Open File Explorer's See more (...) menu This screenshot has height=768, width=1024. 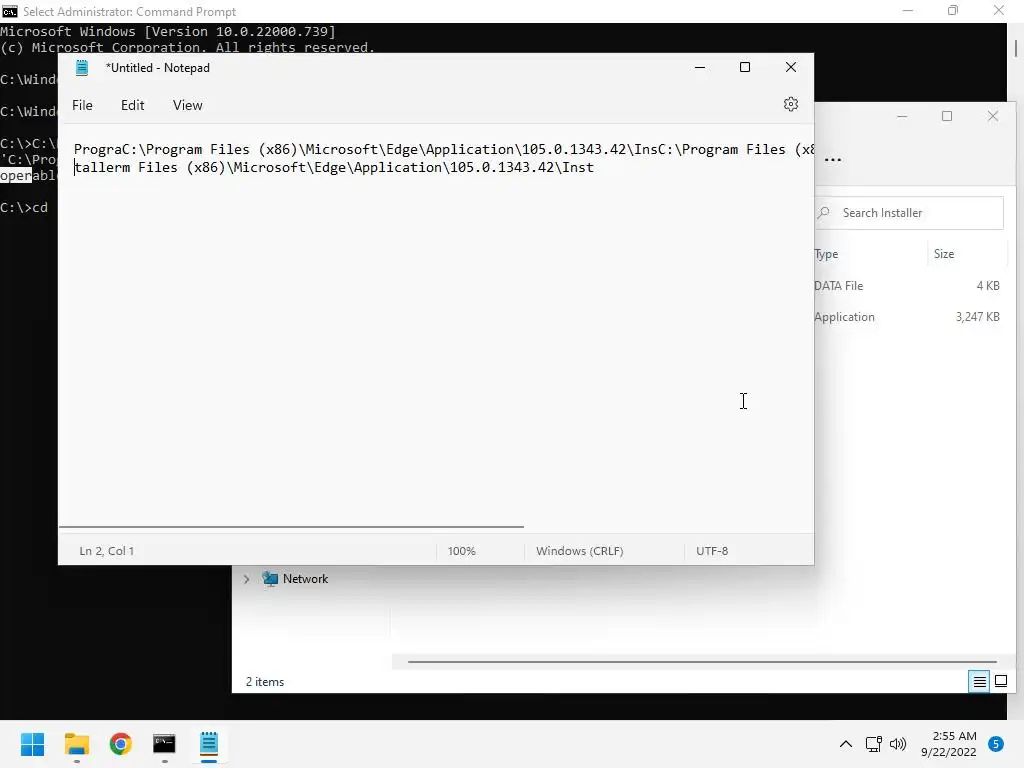tap(833, 159)
